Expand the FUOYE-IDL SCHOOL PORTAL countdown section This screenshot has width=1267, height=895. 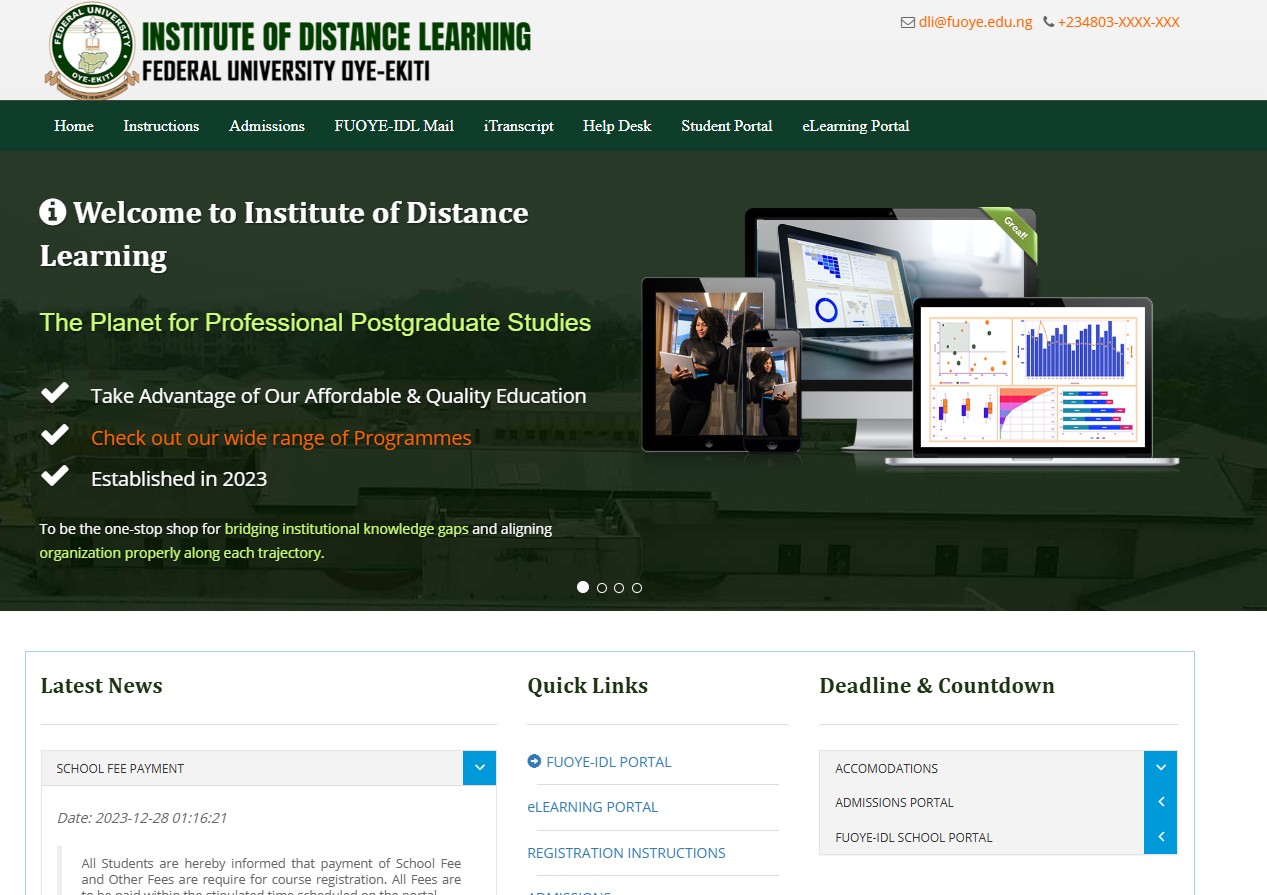[x=1160, y=837]
